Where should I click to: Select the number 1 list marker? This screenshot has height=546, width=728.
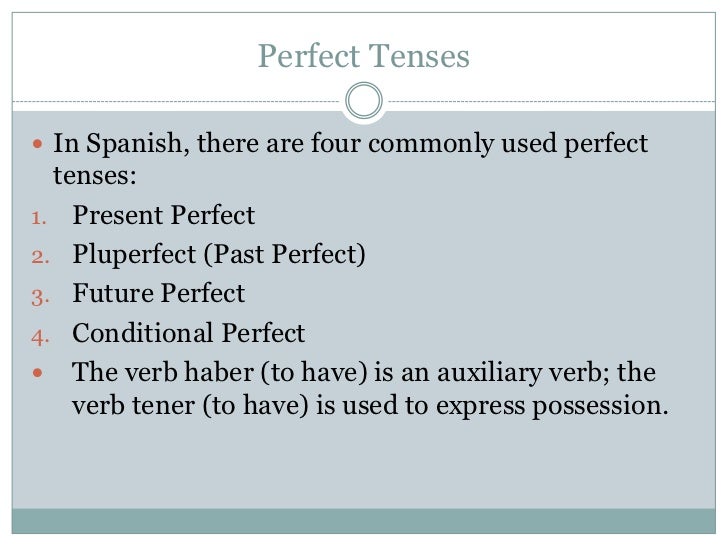(39, 218)
